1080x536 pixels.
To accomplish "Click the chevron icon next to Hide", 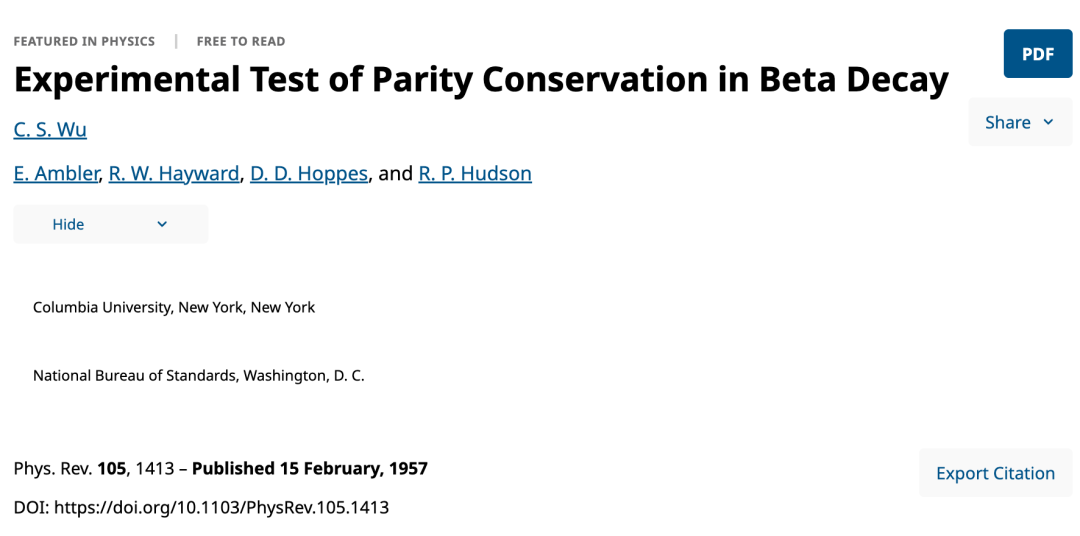I will pos(162,224).
